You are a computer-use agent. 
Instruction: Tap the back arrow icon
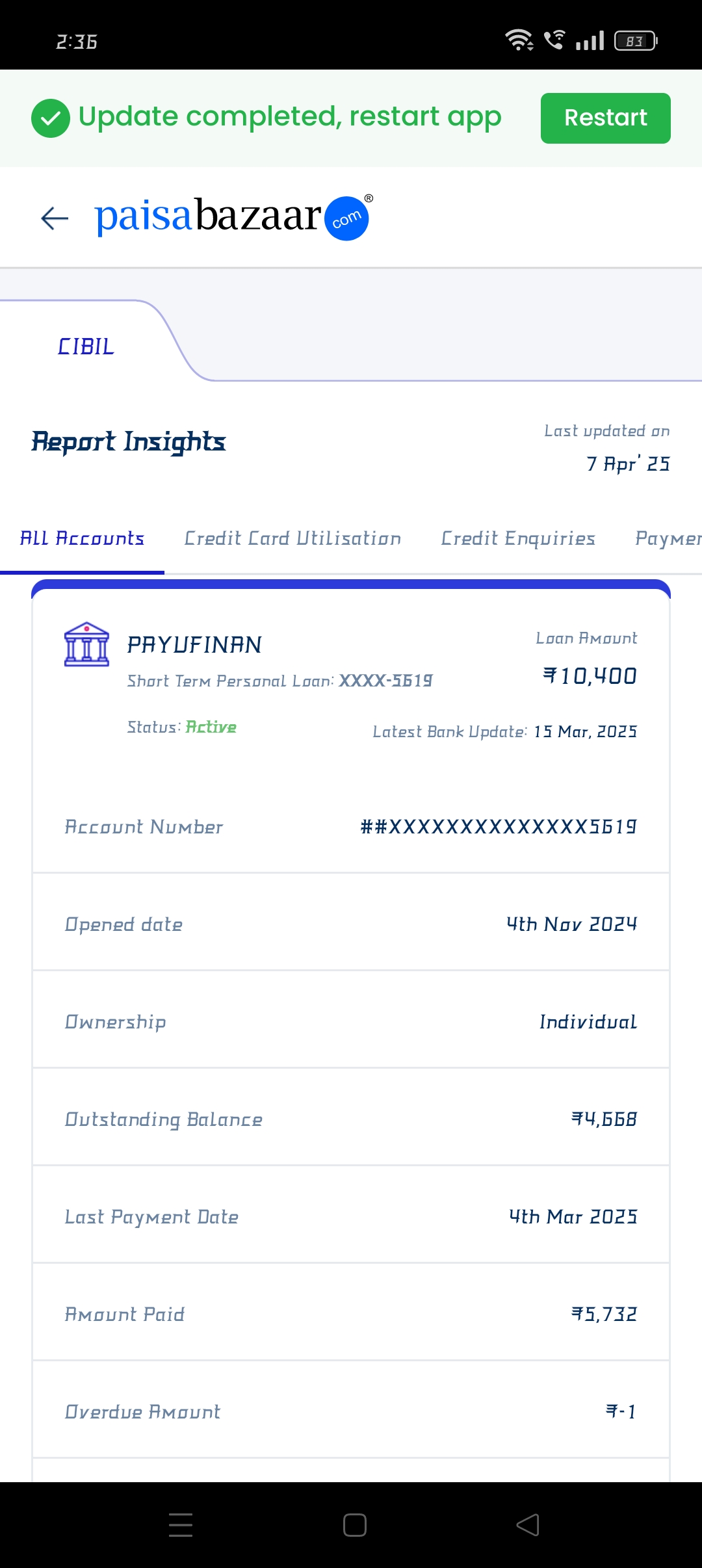pyautogui.click(x=55, y=218)
